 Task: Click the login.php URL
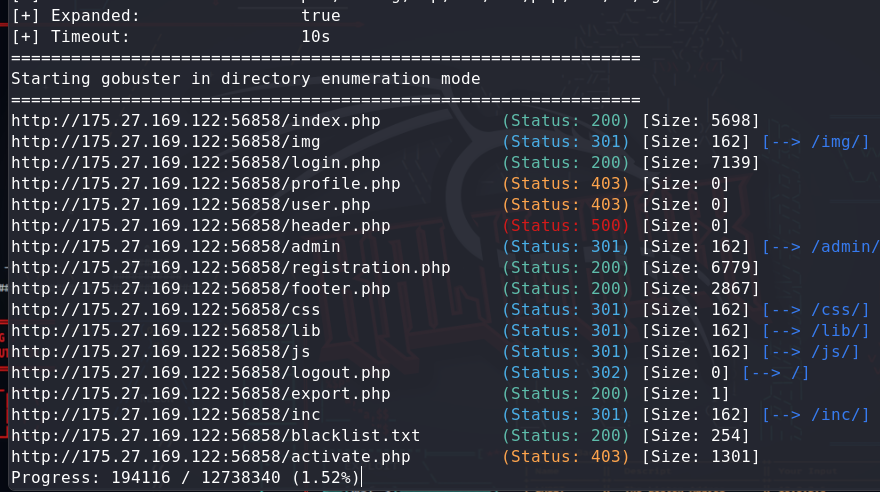click(195, 163)
